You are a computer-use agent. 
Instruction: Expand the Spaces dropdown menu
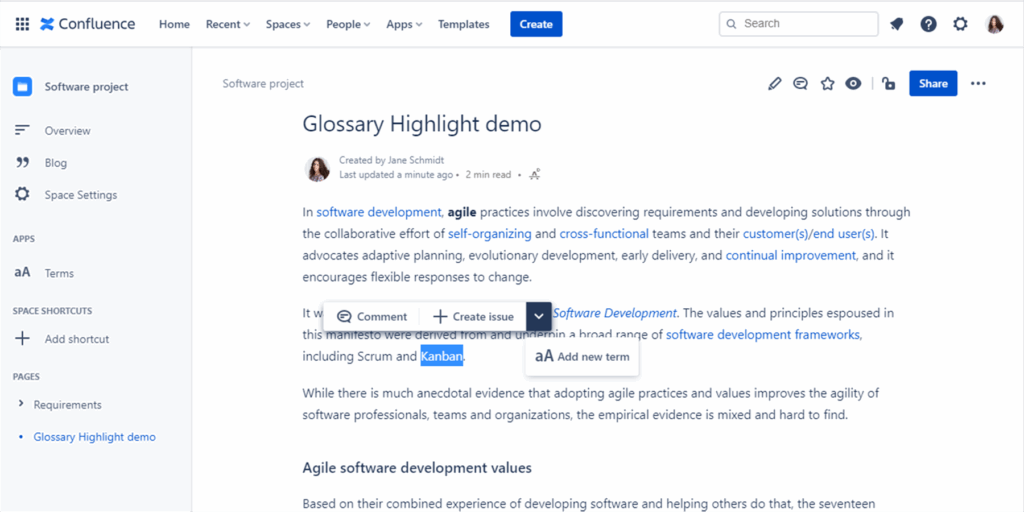click(x=288, y=24)
